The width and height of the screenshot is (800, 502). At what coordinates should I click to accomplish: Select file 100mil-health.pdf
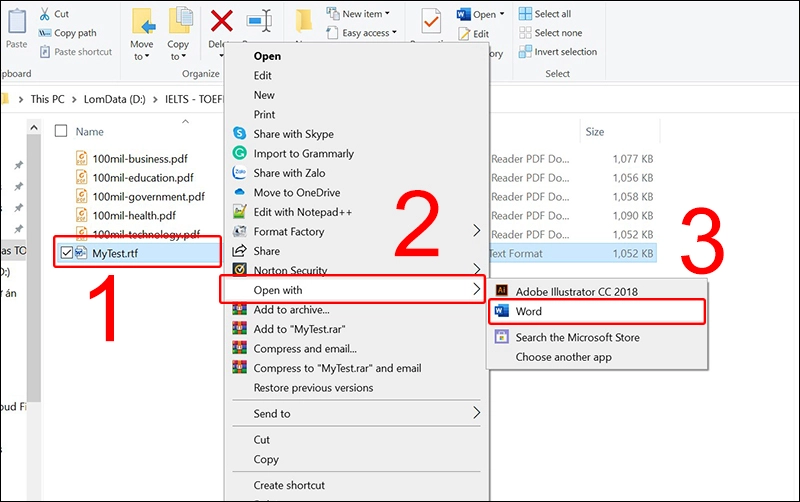click(x=134, y=215)
